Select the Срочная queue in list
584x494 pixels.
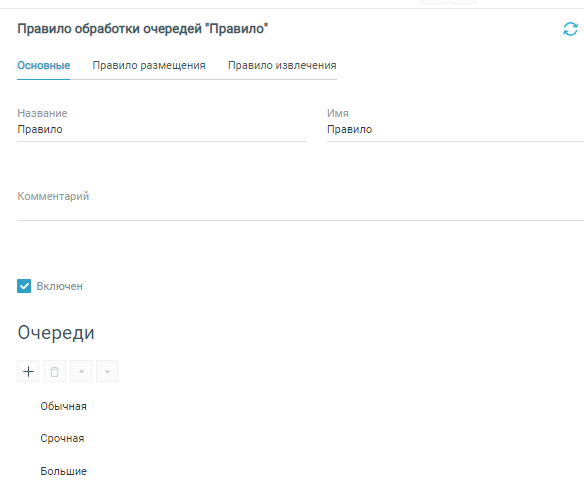pos(62,438)
